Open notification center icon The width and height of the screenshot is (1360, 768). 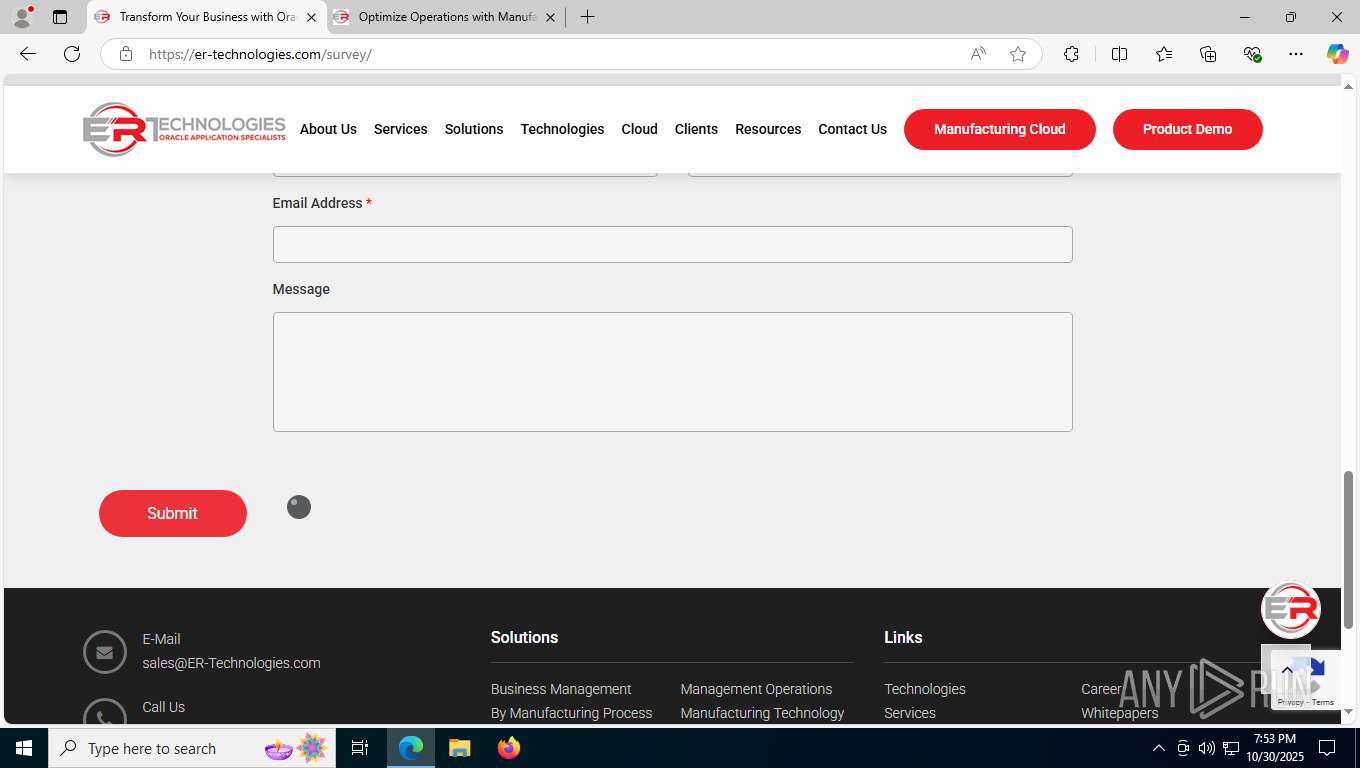1327,748
